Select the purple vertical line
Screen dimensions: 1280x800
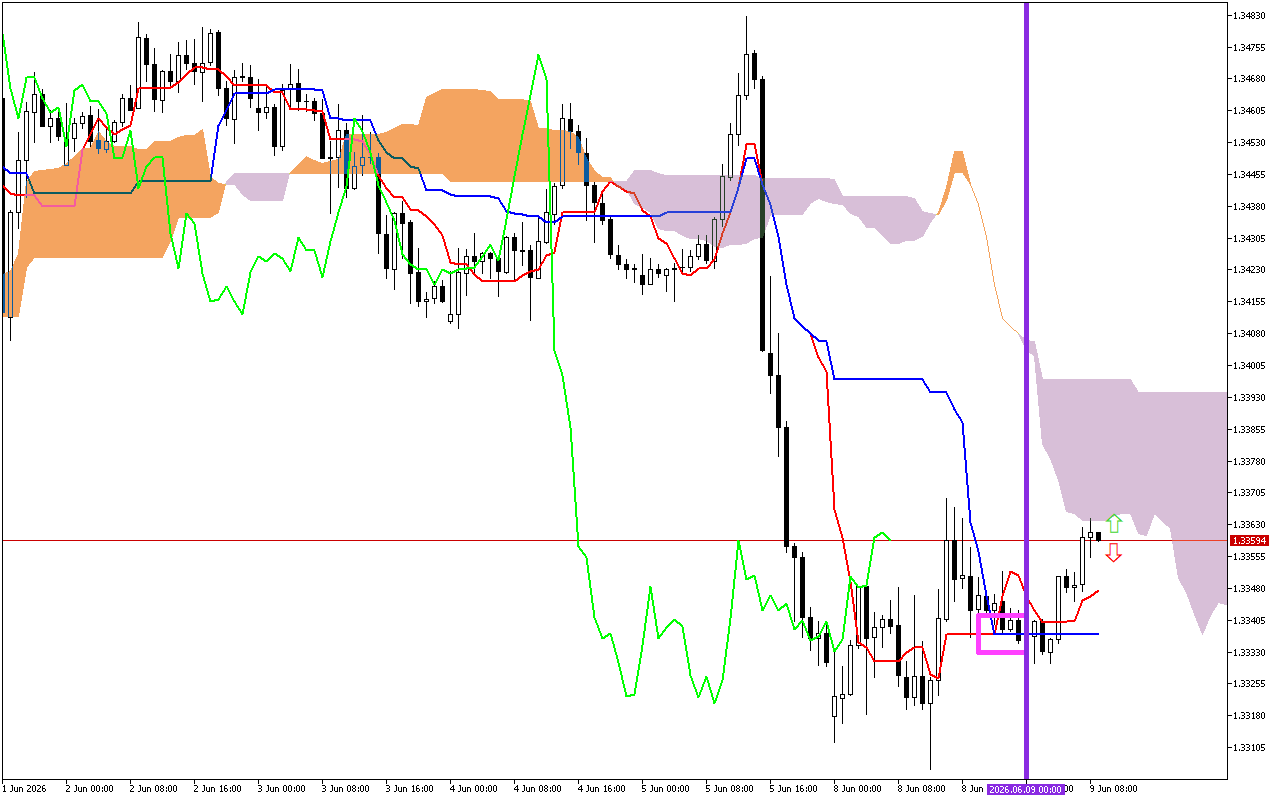coord(1026,390)
